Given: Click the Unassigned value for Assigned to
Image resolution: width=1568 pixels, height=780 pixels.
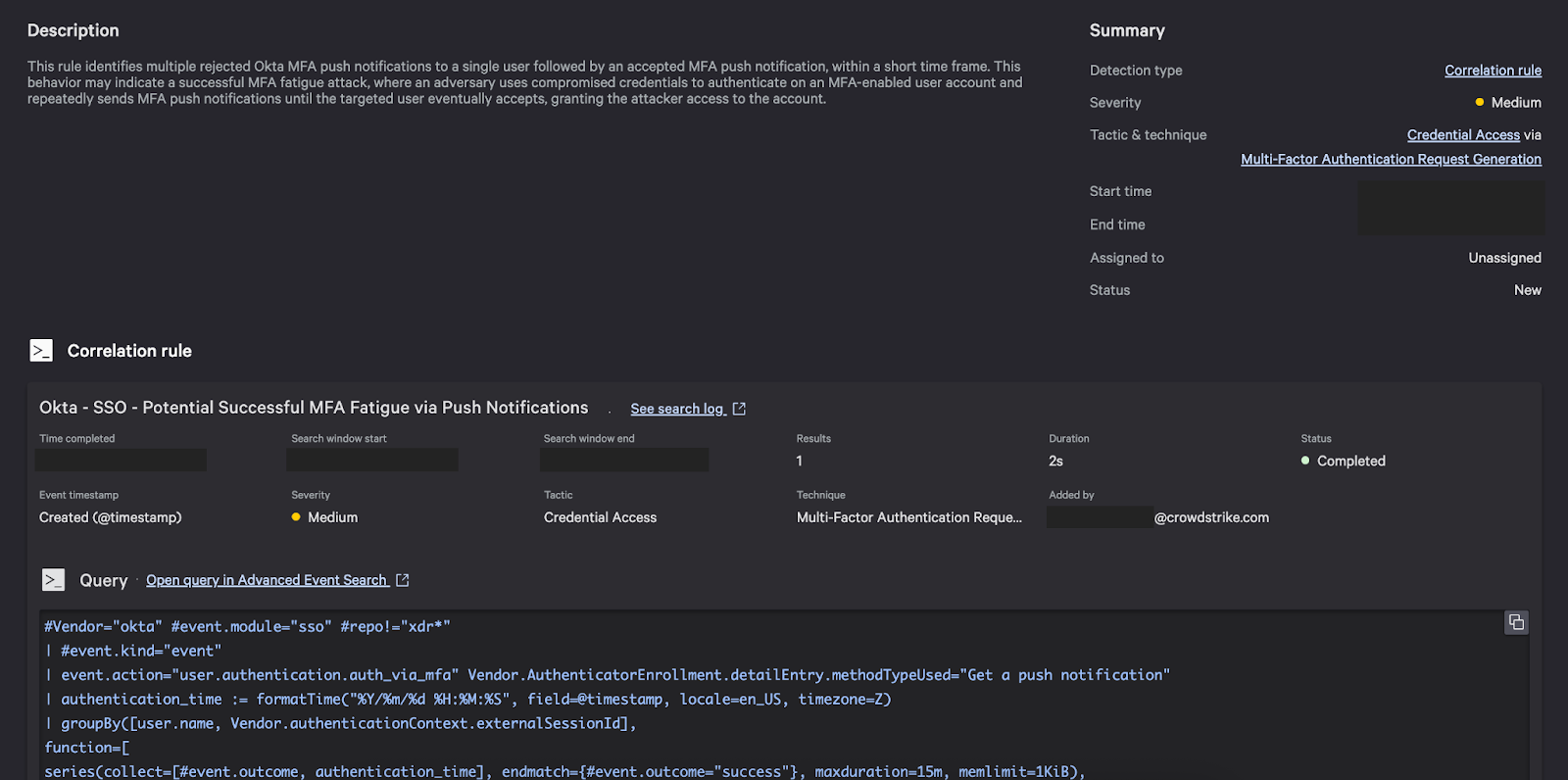Looking at the screenshot, I should [1504, 258].
